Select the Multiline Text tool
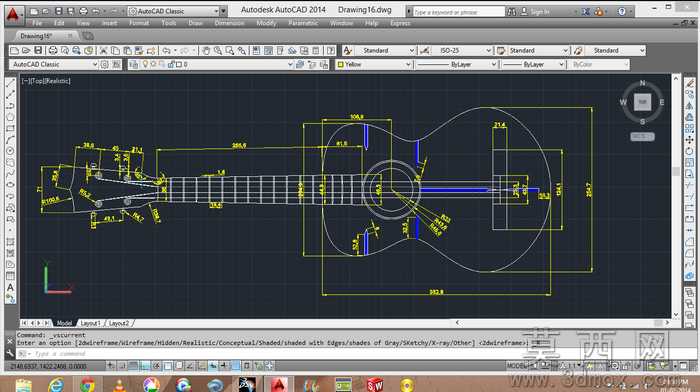This screenshot has width=700, height=392. point(10,288)
